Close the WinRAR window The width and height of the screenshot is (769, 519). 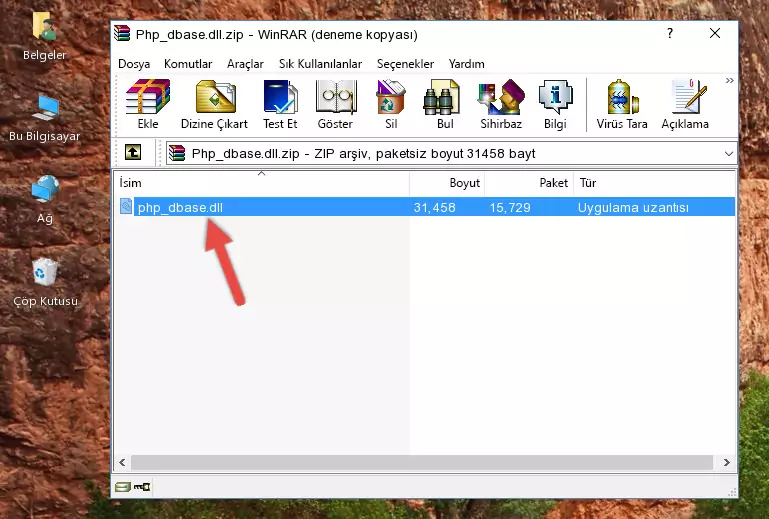pyautogui.click(x=715, y=33)
